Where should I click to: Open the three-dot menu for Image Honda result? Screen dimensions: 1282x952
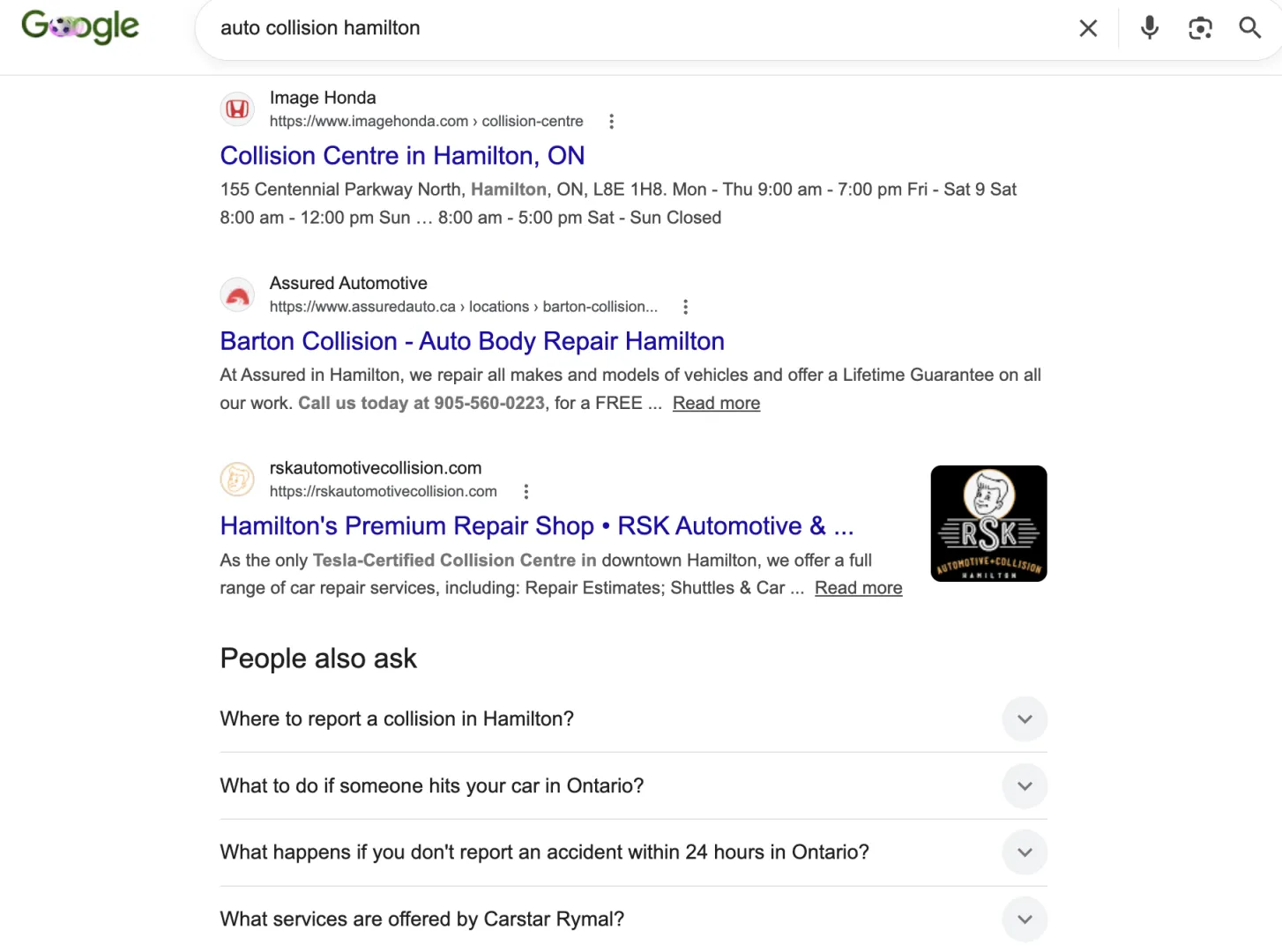pos(611,122)
